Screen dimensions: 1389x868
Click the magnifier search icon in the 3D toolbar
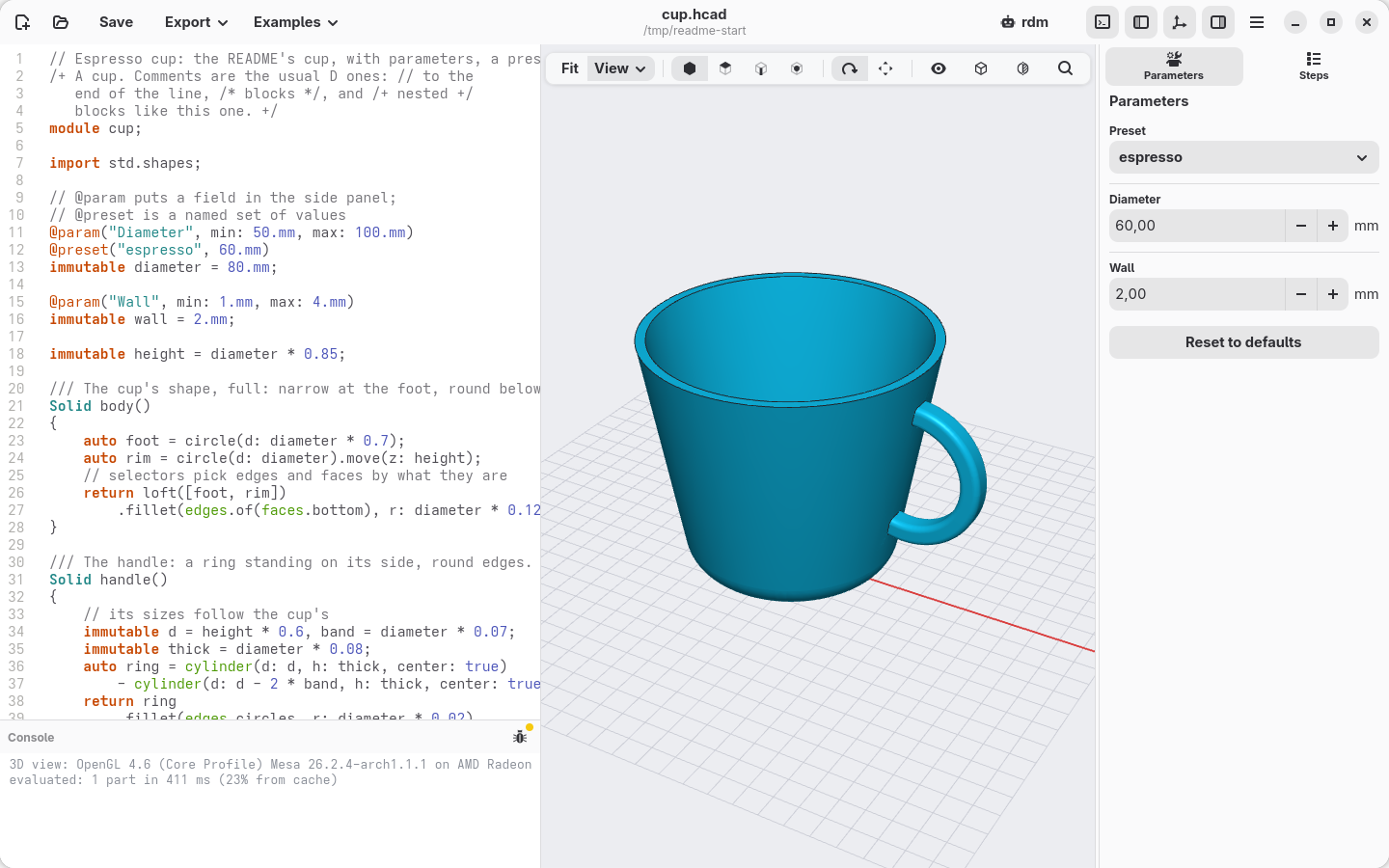(1066, 68)
